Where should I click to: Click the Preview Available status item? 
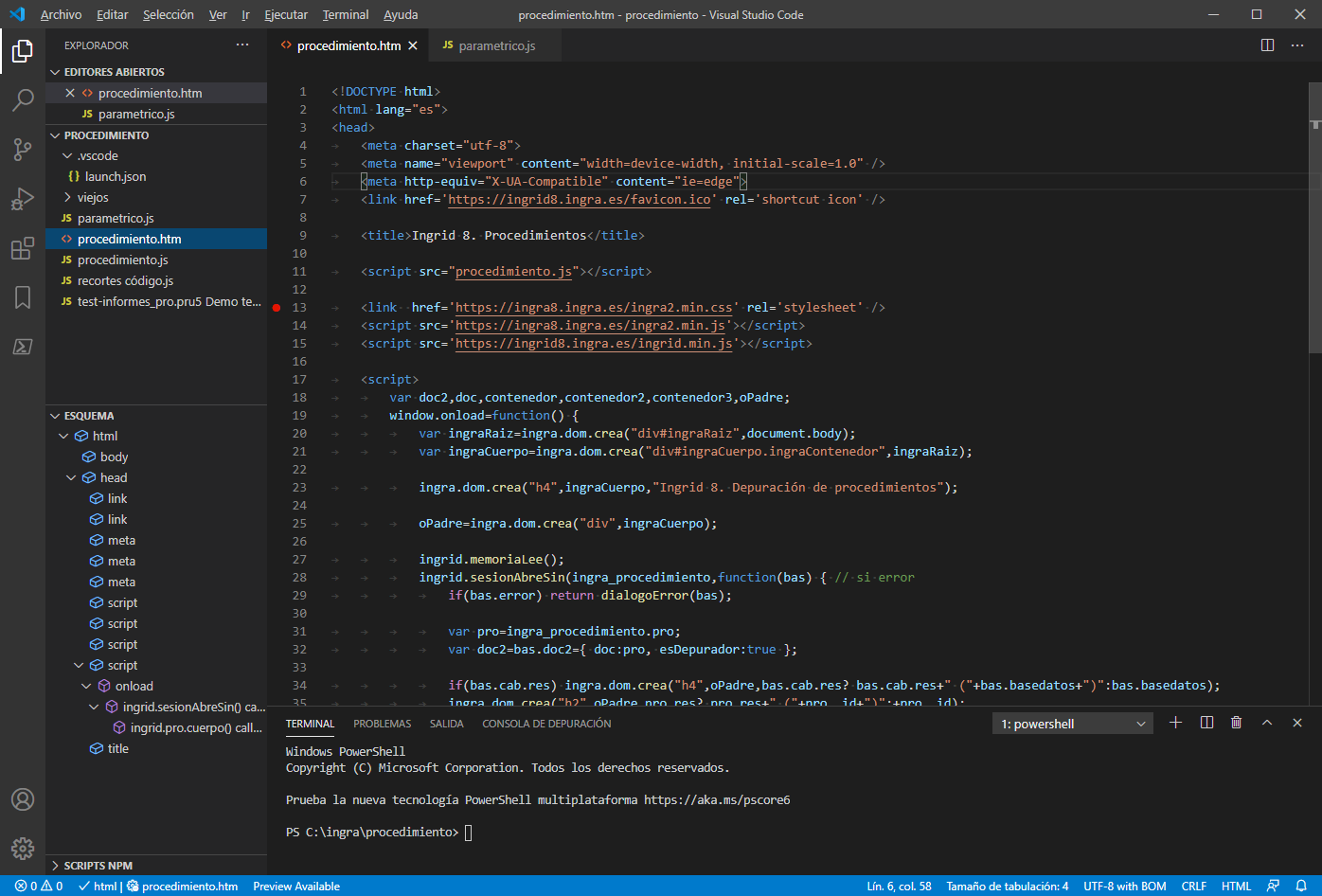pyautogui.click(x=296, y=887)
